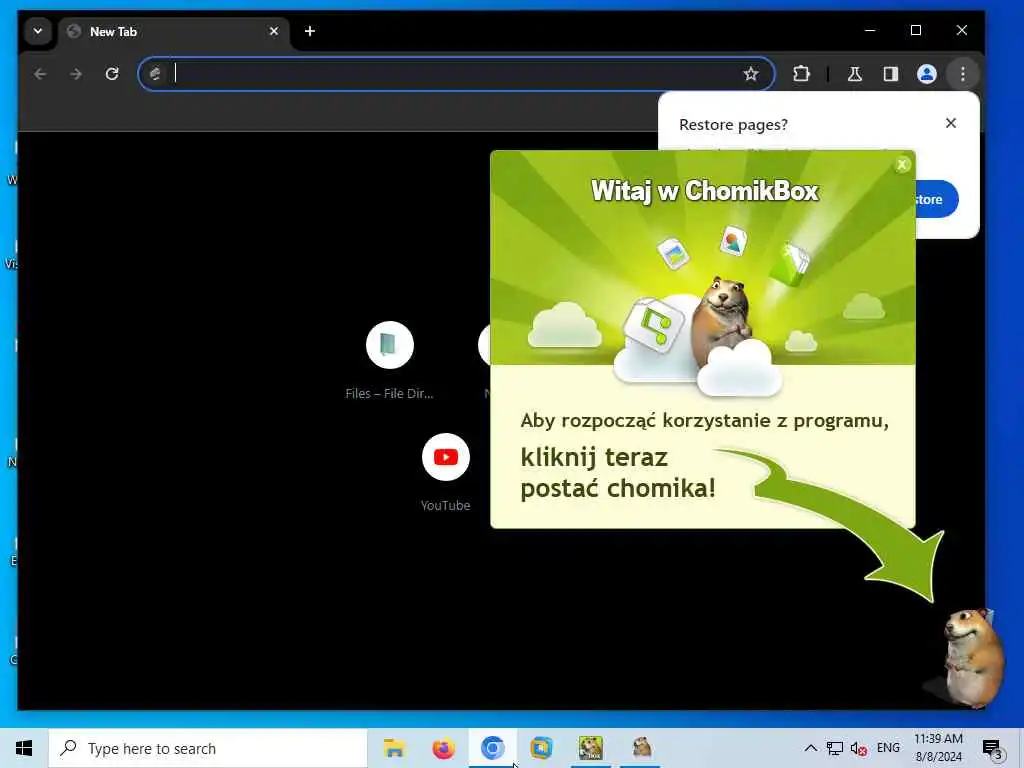The width and height of the screenshot is (1024, 768).
Task: Open the blue-yellow window app in taskbar
Action: coord(541,748)
